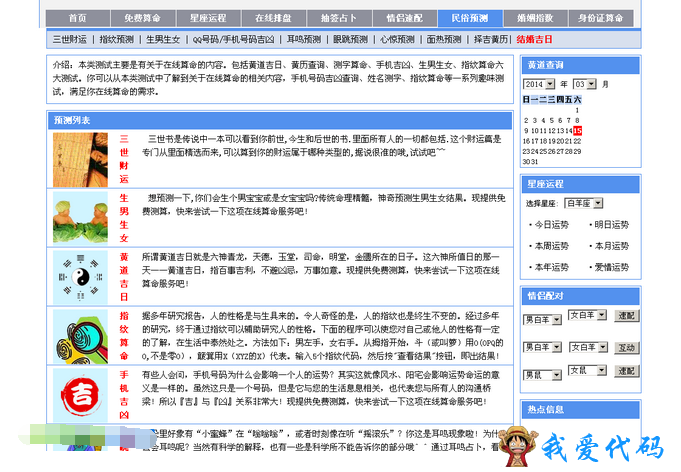681x472 pixels.
Task: Click the red vertical 指纹算命 title
Action: 124,336
